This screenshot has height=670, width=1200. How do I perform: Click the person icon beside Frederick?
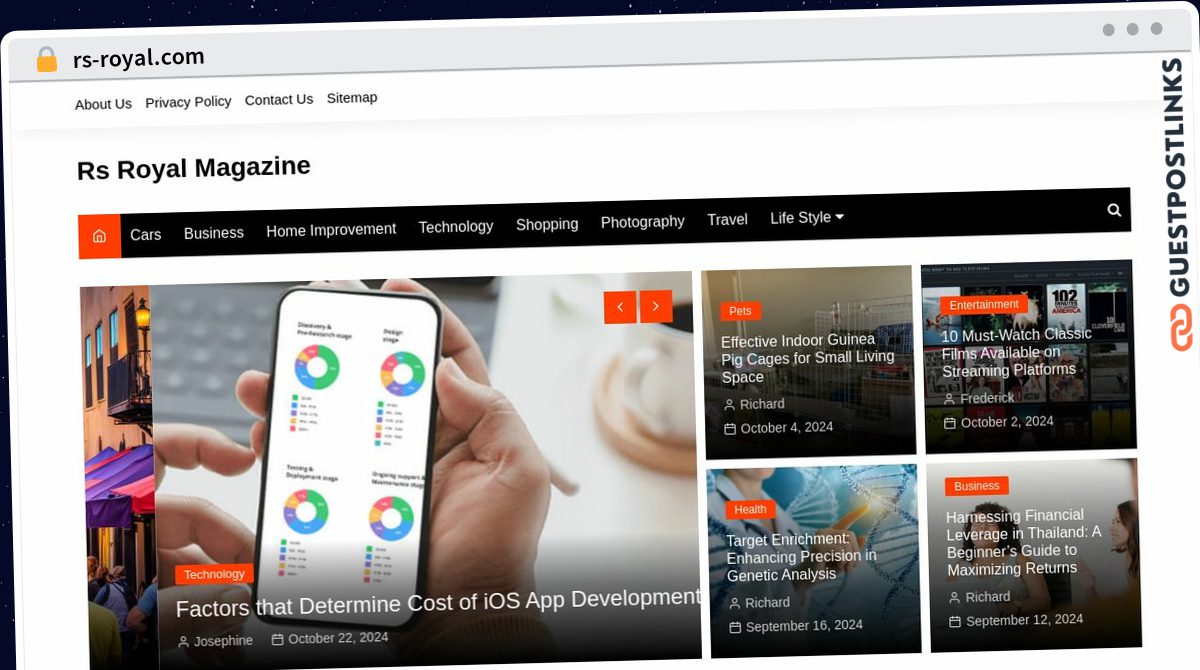pyautogui.click(x=950, y=400)
